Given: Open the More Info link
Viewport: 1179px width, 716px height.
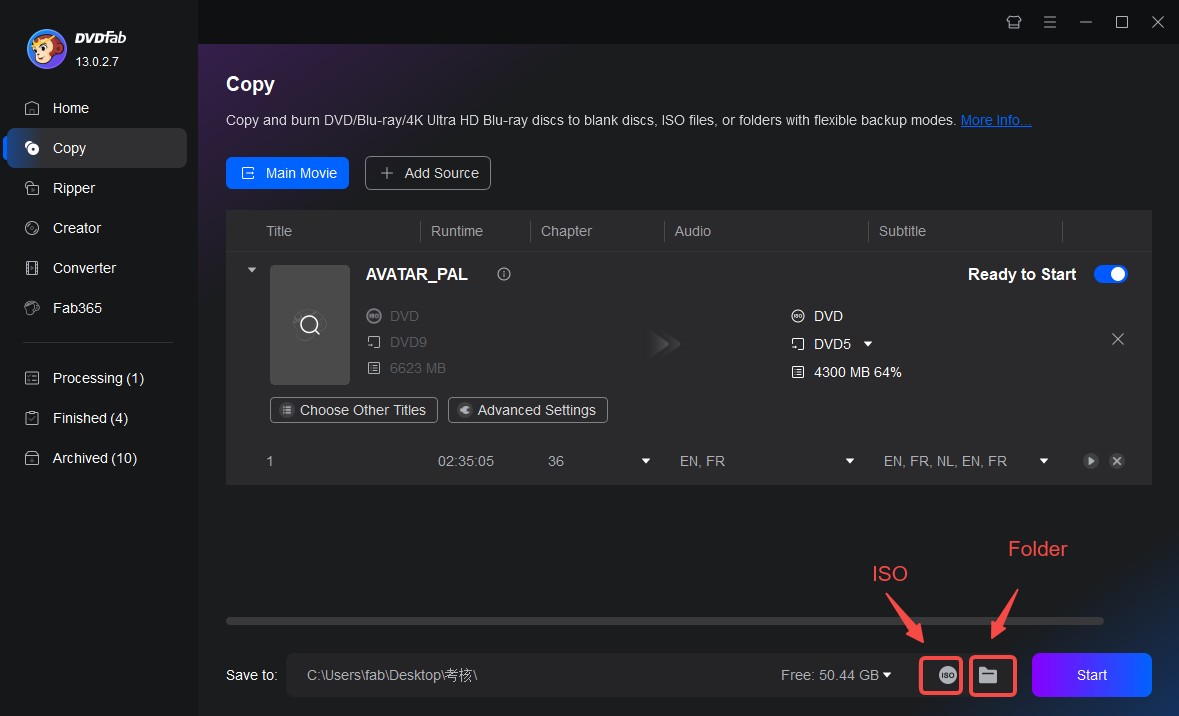Looking at the screenshot, I should [x=995, y=120].
